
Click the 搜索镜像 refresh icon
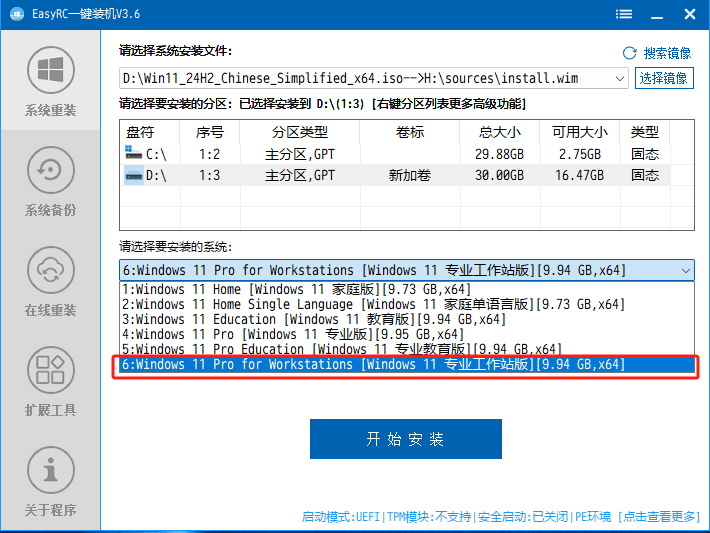(629, 53)
